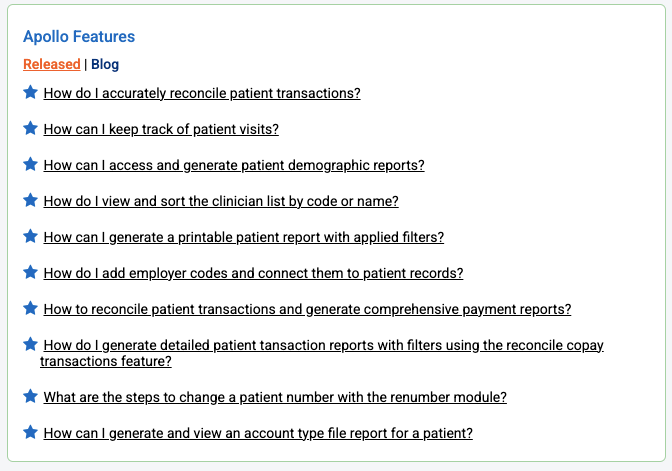Screen dimensions: 672x471
Task: Switch to the Released tab
Action: coord(51,64)
